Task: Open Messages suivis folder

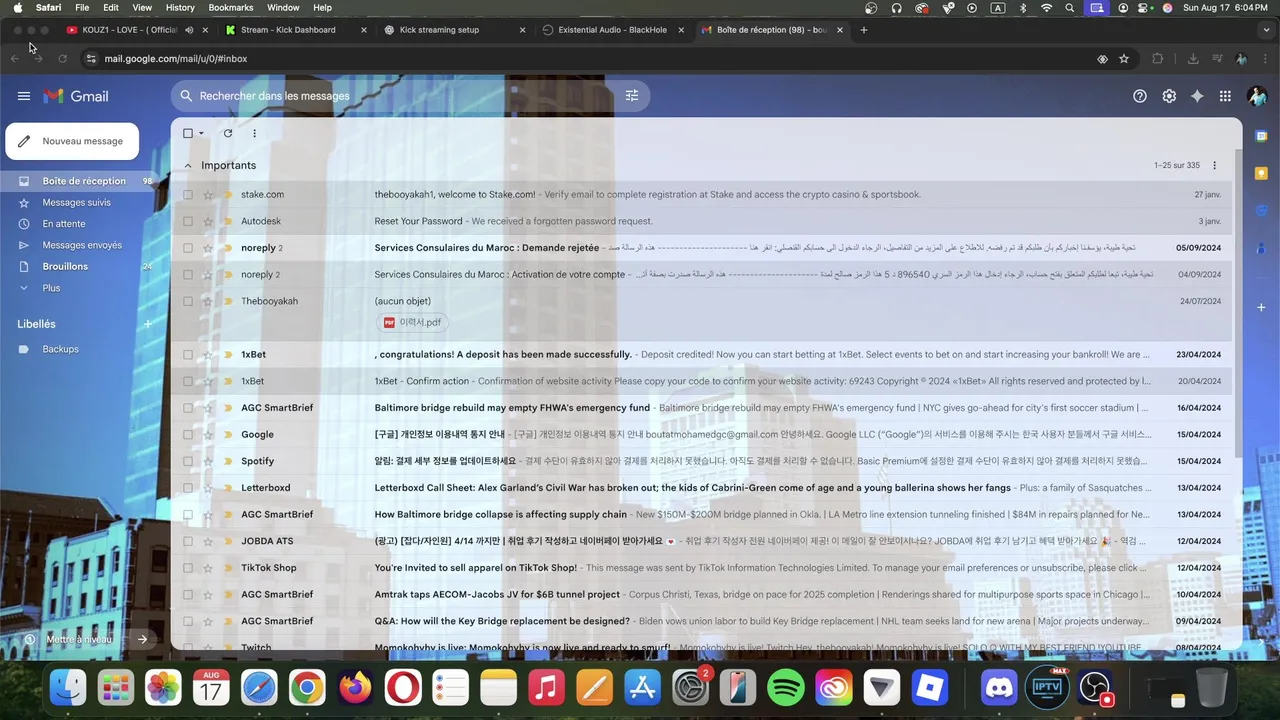Action: click(77, 202)
